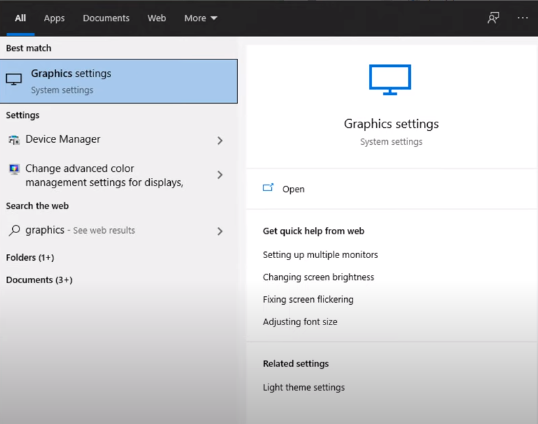This screenshot has height=424, width=538.
Task: Open the More filter dropdown
Action: pyautogui.click(x=201, y=18)
